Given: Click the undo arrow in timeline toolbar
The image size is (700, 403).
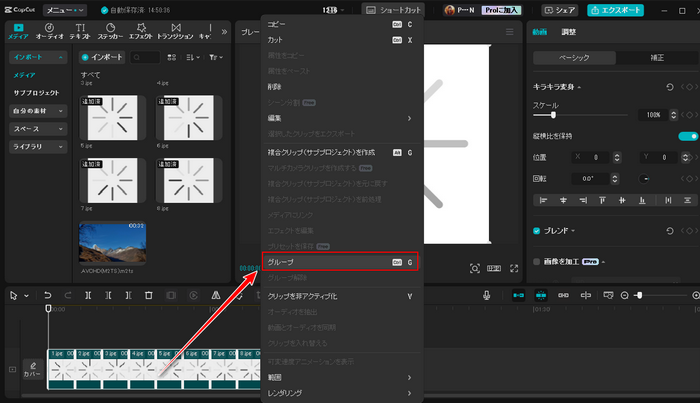Looking at the screenshot, I should [46, 295].
